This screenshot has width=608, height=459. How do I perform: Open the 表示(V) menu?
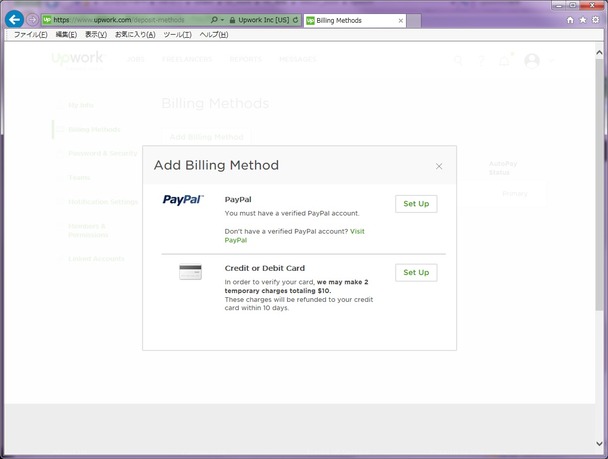pyautogui.click(x=96, y=35)
